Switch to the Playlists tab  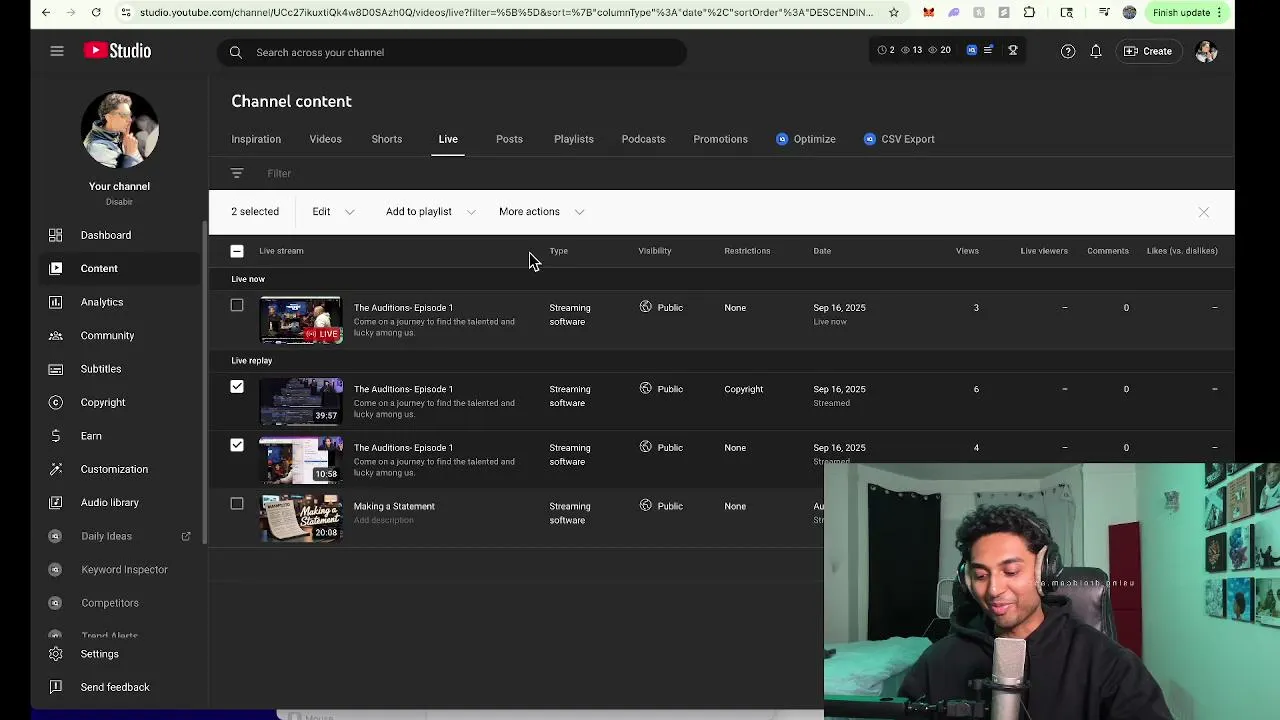pyautogui.click(x=574, y=139)
